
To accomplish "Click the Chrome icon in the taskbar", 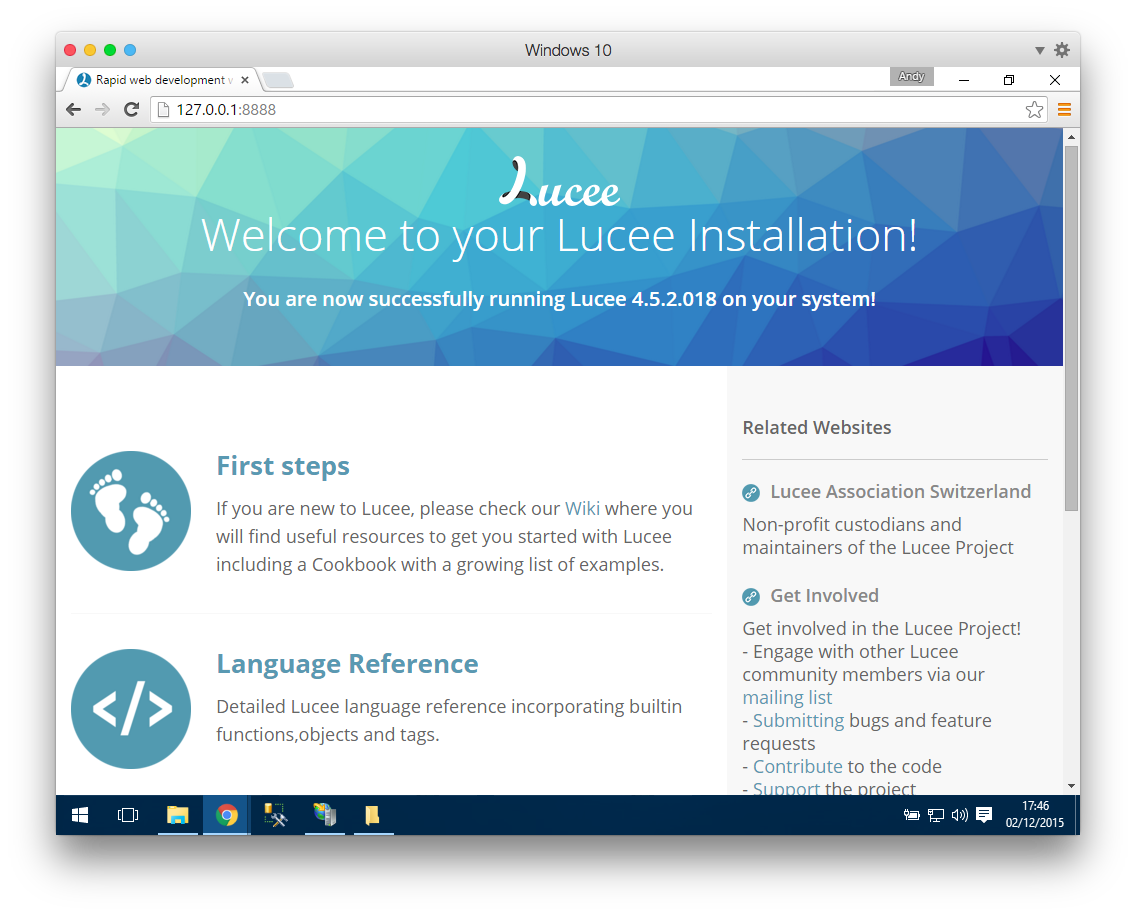I will (x=227, y=815).
